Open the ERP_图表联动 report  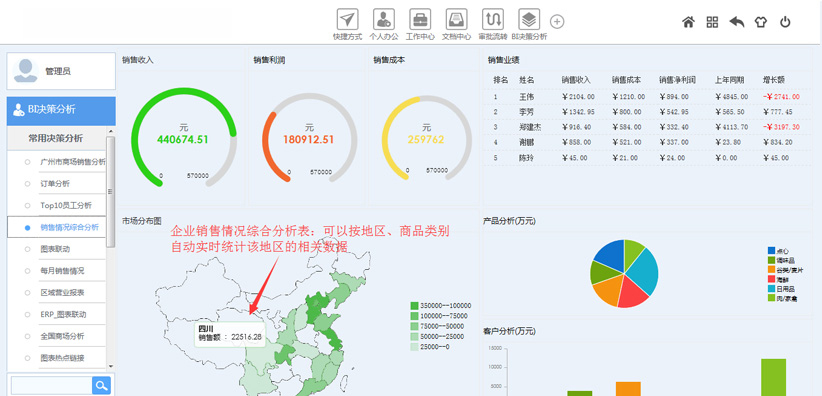coord(63,314)
